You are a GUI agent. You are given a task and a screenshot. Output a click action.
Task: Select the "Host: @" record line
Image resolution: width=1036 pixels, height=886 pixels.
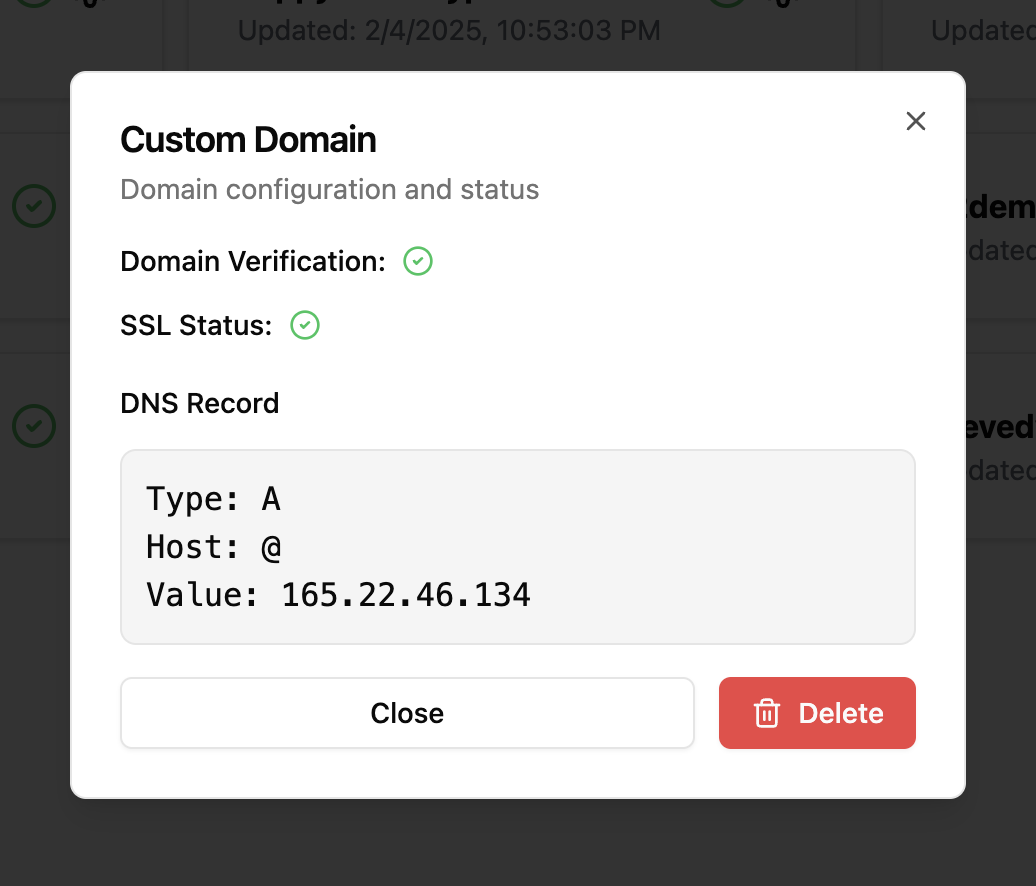(x=213, y=547)
